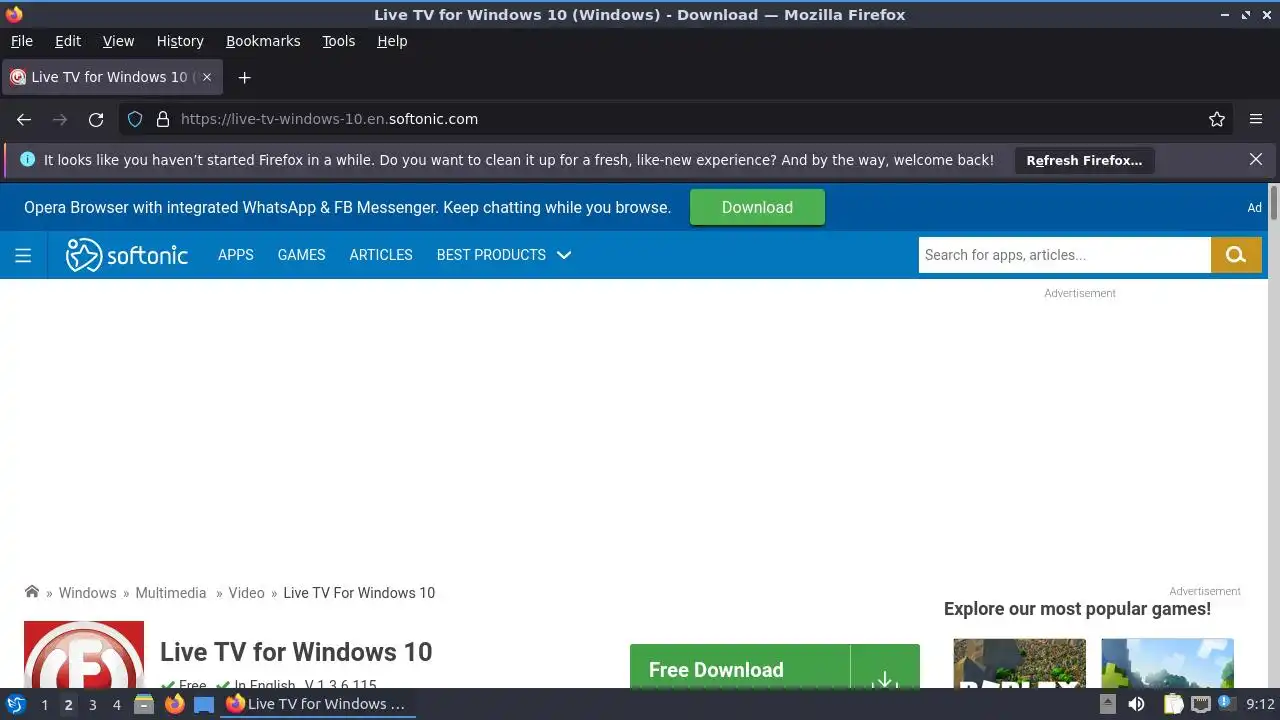
Task: Open the volume control tray icon
Action: (1136, 704)
